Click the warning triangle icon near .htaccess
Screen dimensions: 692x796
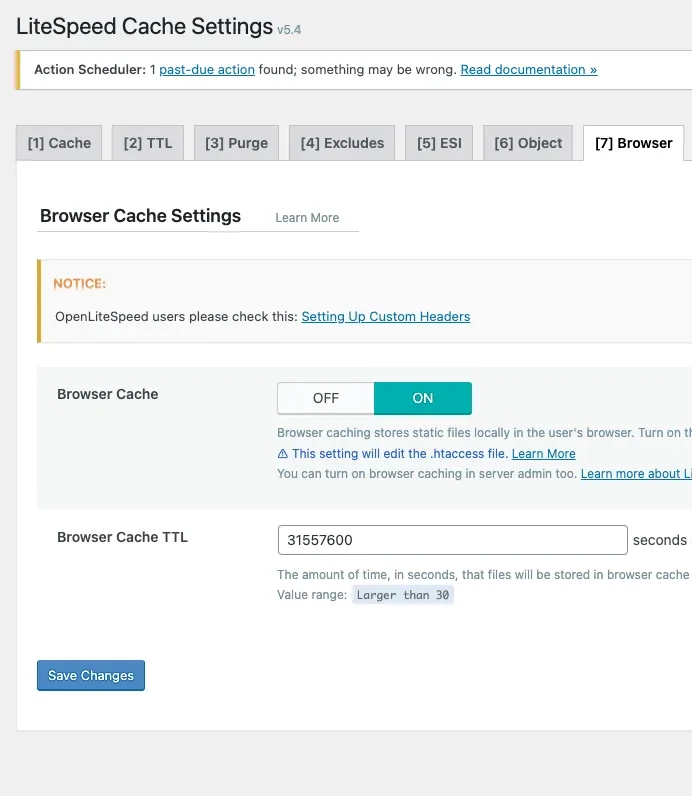[283, 454]
